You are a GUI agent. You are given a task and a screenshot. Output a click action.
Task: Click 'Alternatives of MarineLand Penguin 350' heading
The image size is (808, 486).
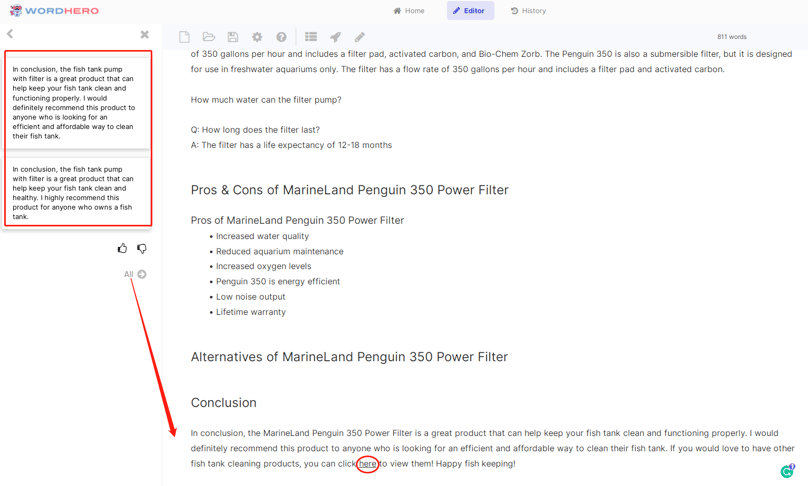click(349, 357)
